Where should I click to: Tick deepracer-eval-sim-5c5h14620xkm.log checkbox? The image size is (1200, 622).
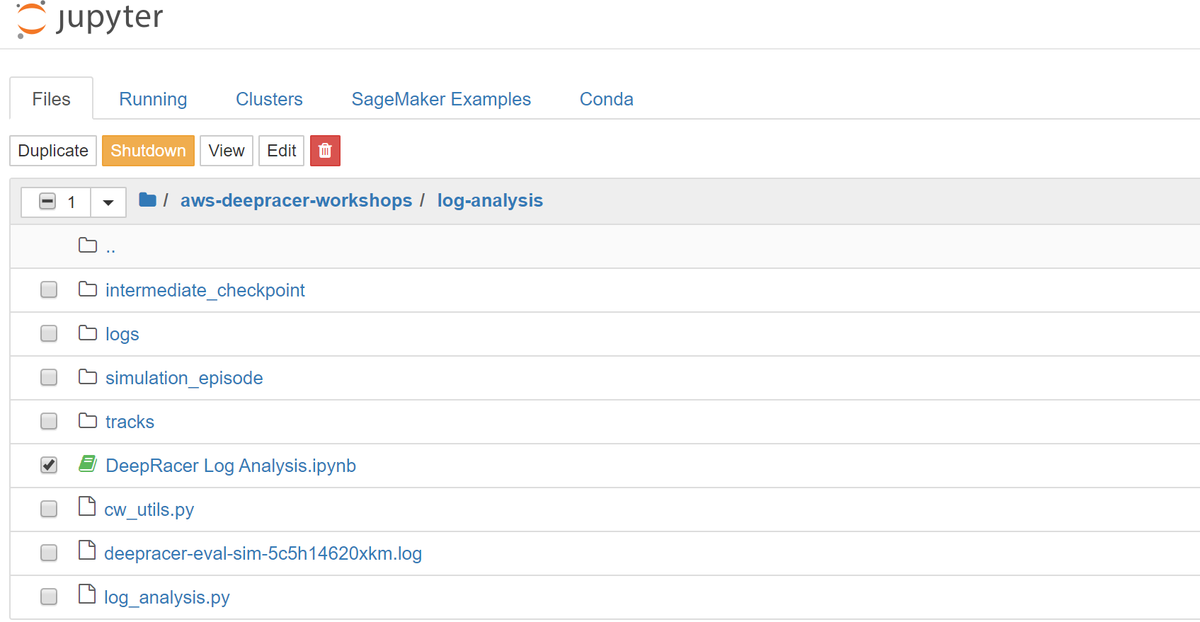pos(48,553)
